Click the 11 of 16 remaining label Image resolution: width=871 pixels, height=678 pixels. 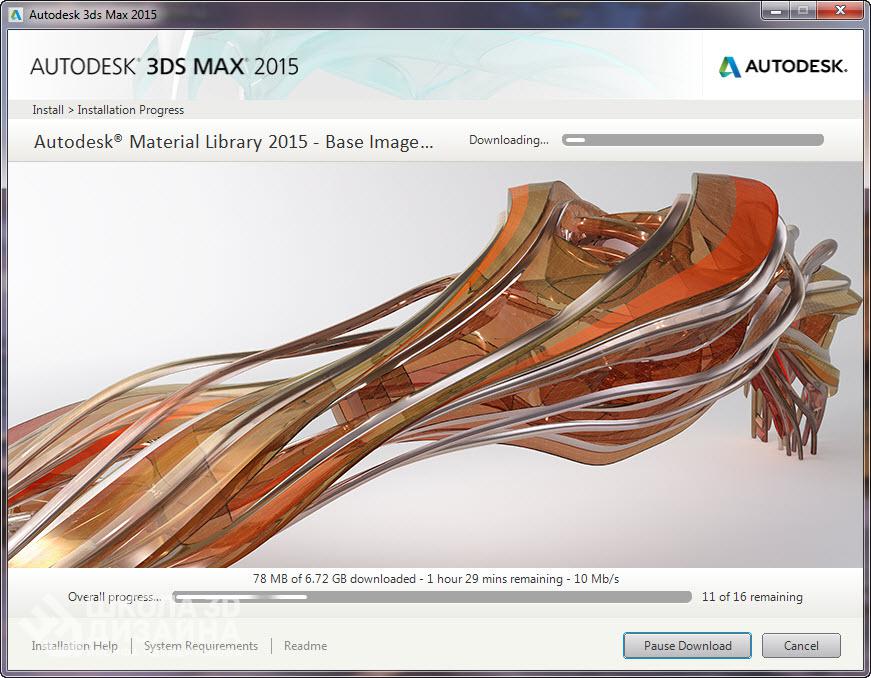coord(752,597)
